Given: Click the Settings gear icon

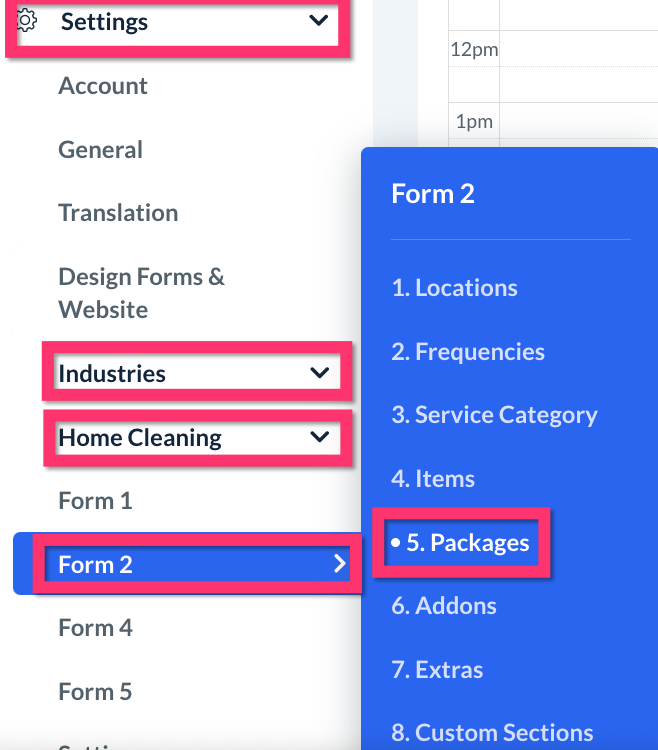Looking at the screenshot, I should click(x=27, y=20).
